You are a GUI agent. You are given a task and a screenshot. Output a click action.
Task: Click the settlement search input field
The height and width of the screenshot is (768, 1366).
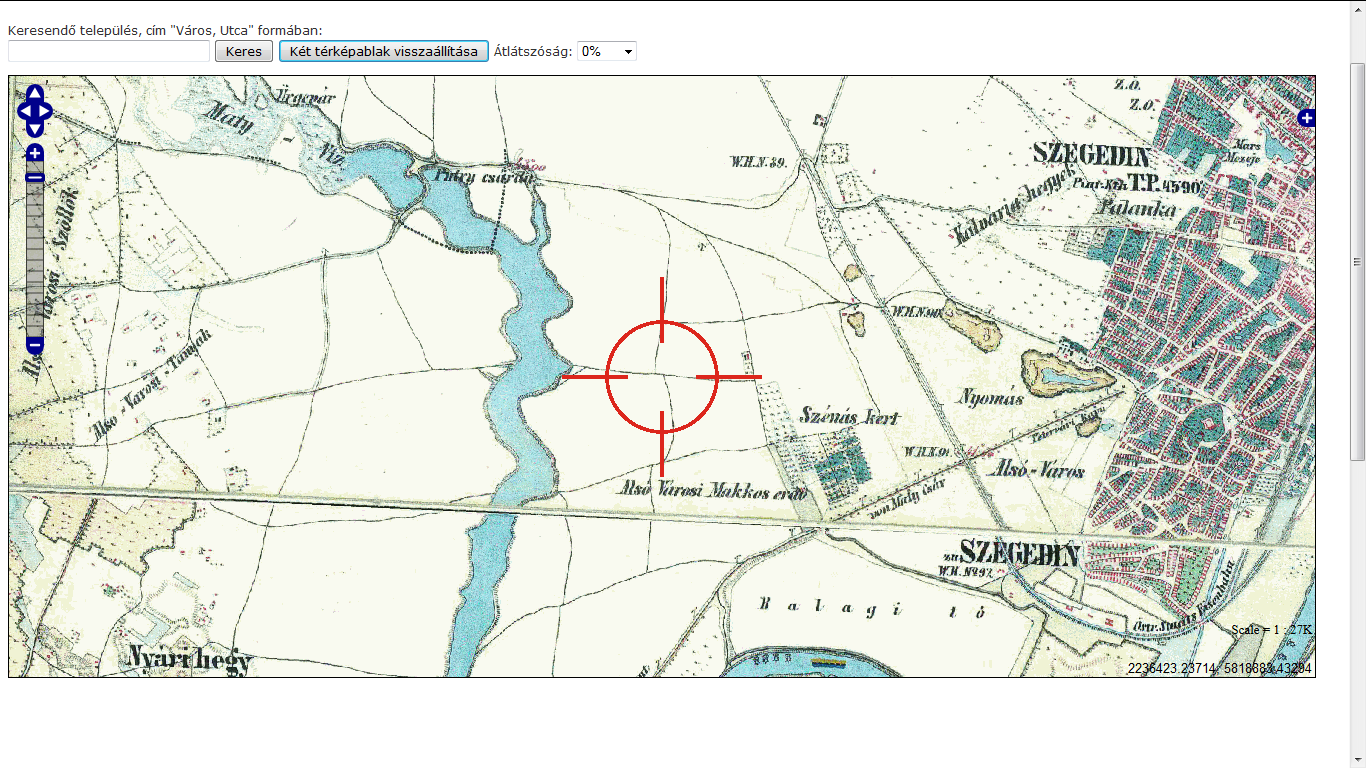click(x=109, y=51)
